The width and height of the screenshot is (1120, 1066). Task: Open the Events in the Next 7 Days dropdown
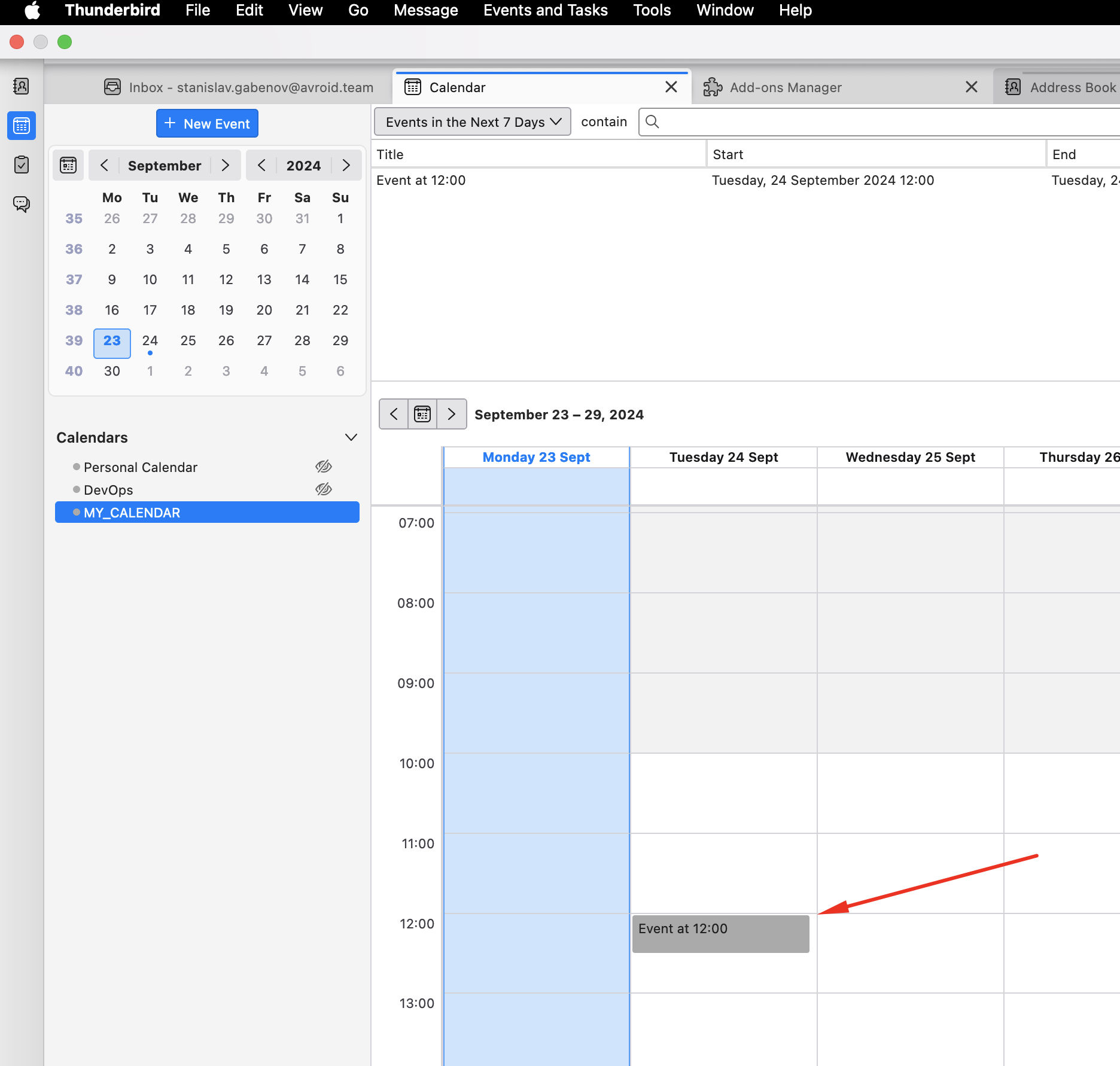(473, 122)
